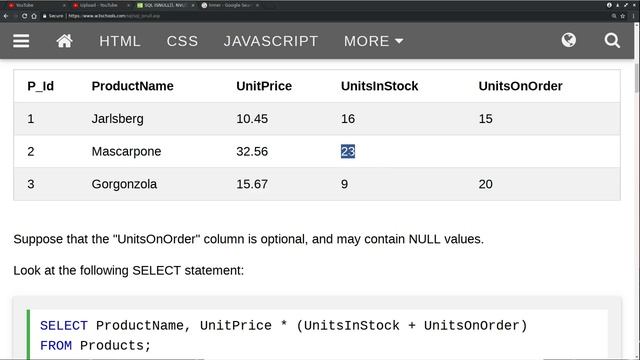Click the round indicator icon in top panel
The height and width of the screenshot is (360, 640).
[x=609, y=5]
